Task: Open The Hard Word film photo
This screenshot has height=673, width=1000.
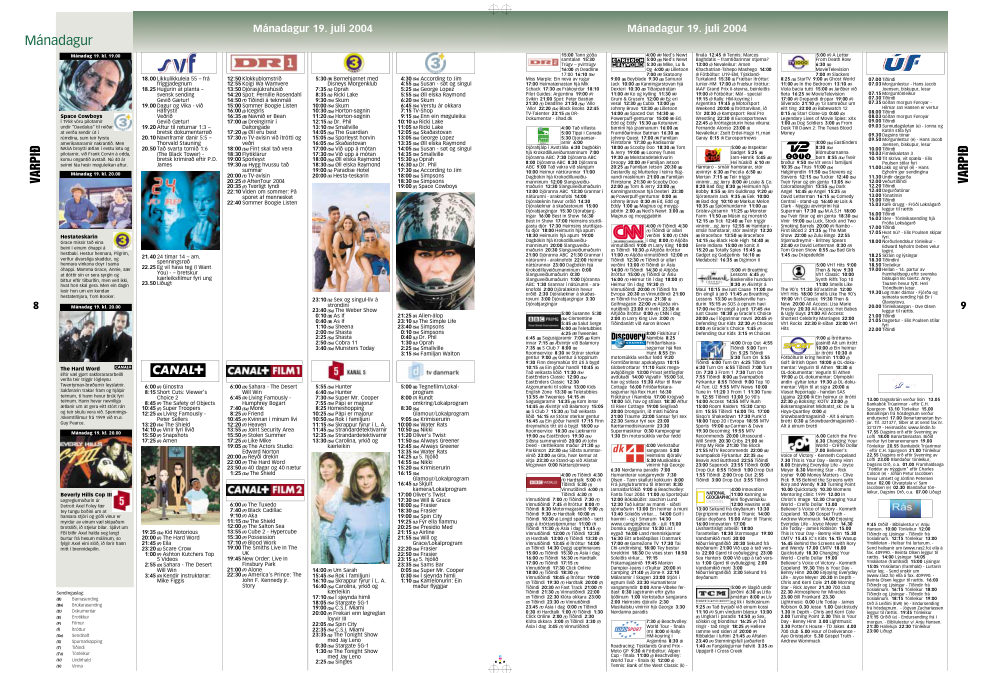Action: [96, 336]
